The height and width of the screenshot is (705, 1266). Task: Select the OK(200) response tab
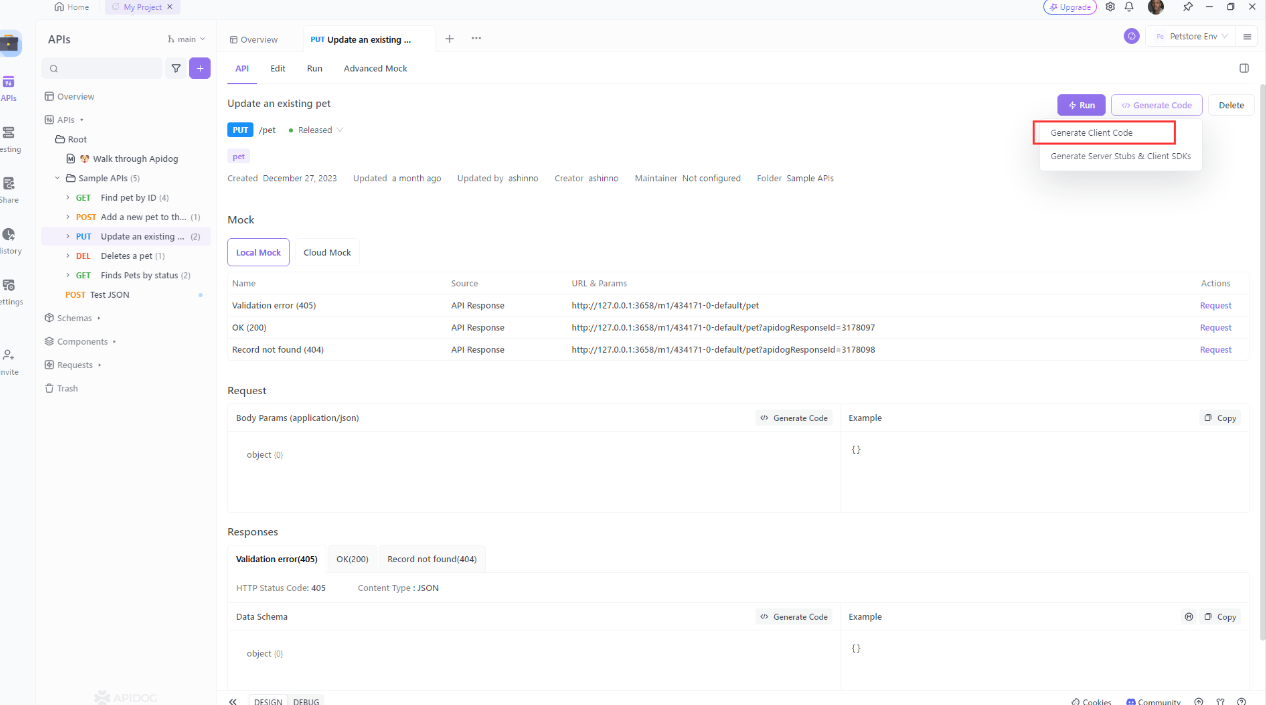352,559
